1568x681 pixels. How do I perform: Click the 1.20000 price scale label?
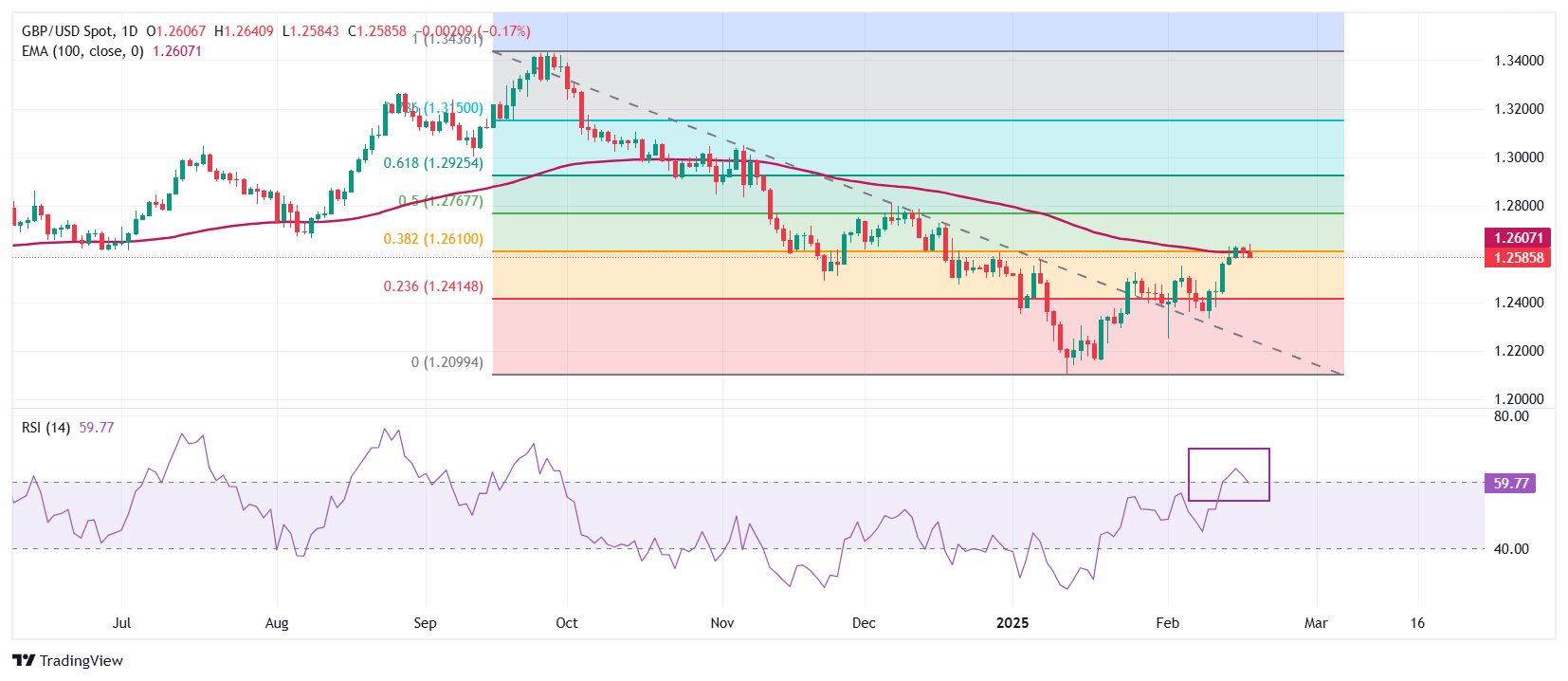point(1519,399)
